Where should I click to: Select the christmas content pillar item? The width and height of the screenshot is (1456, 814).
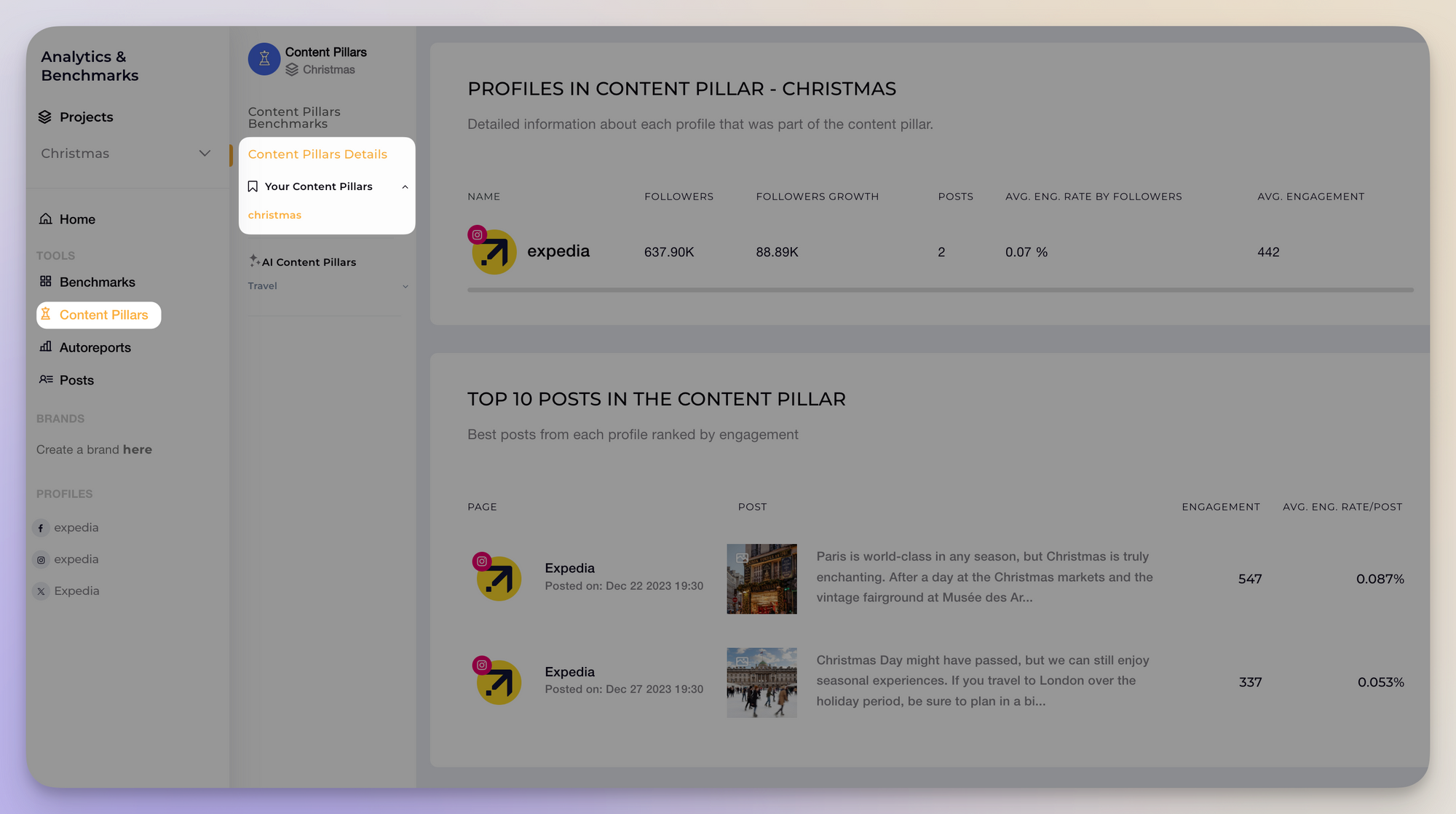pyautogui.click(x=275, y=214)
